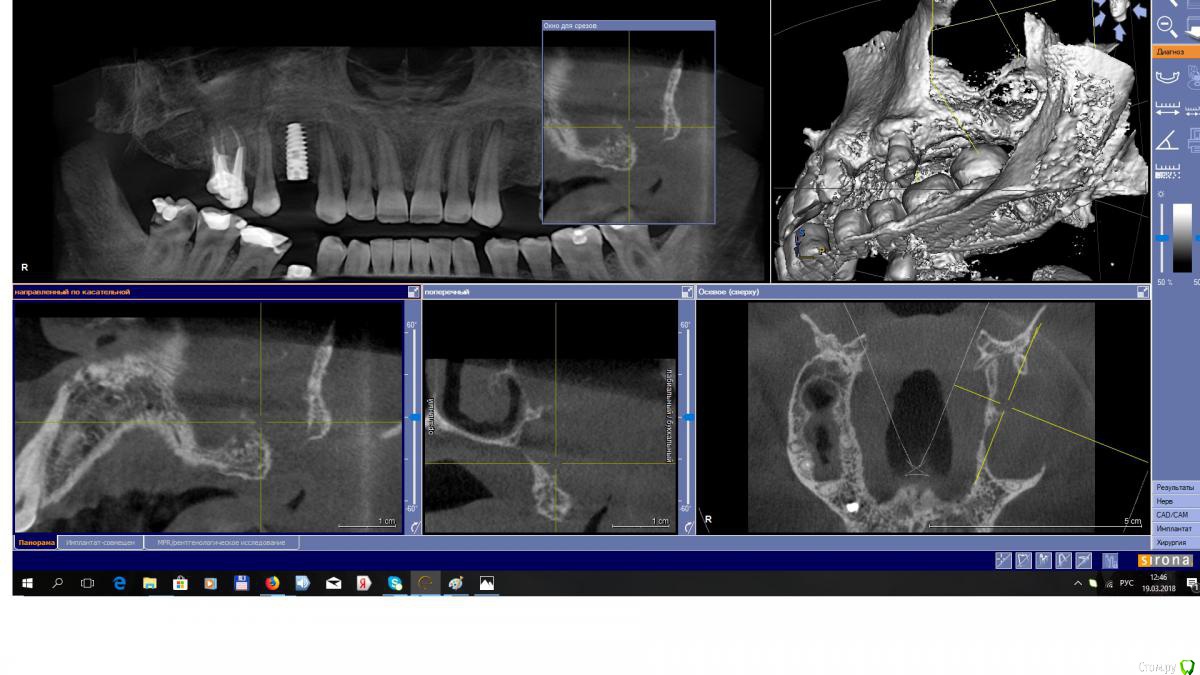Expand the 'Имплантат' panel section
Image resolution: width=1200 pixels, height=675 pixels.
tap(1174, 528)
